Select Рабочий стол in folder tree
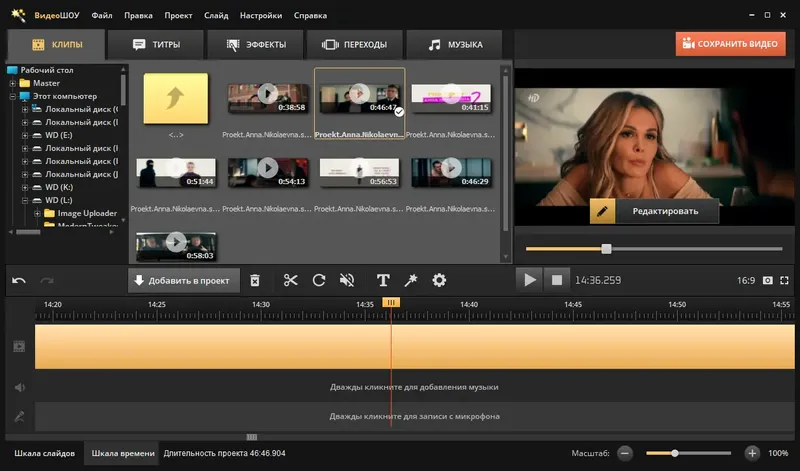Viewport: 800px width, 471px height. tap(46, 70)
